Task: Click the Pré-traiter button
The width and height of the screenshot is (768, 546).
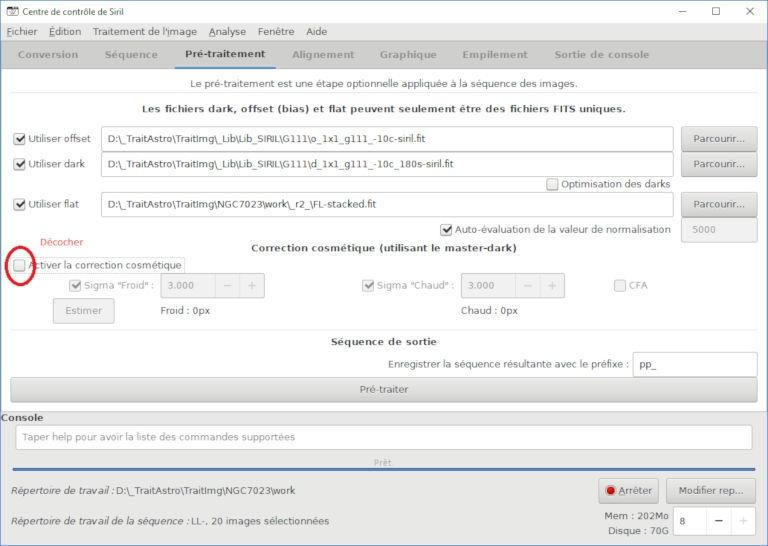Action: point(384,390)
